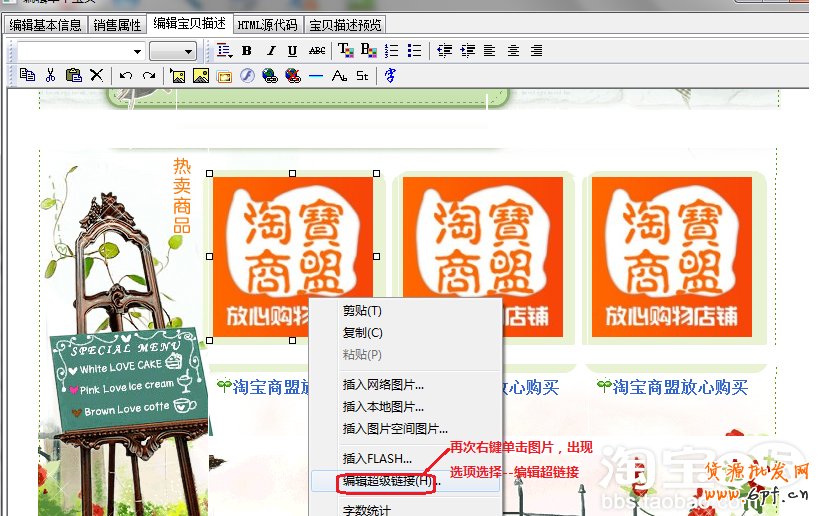Undo the last edit

point(125,75)
